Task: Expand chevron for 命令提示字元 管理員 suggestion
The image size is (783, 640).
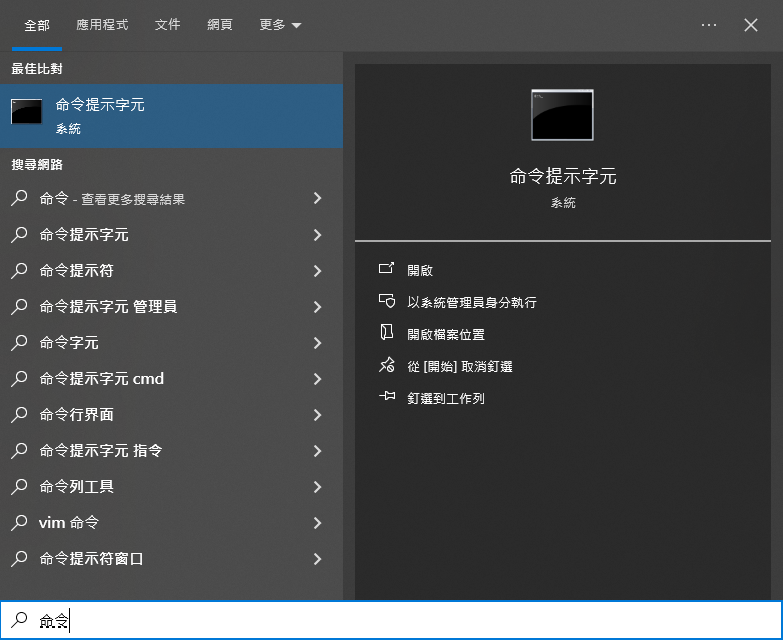Action: 317,307
